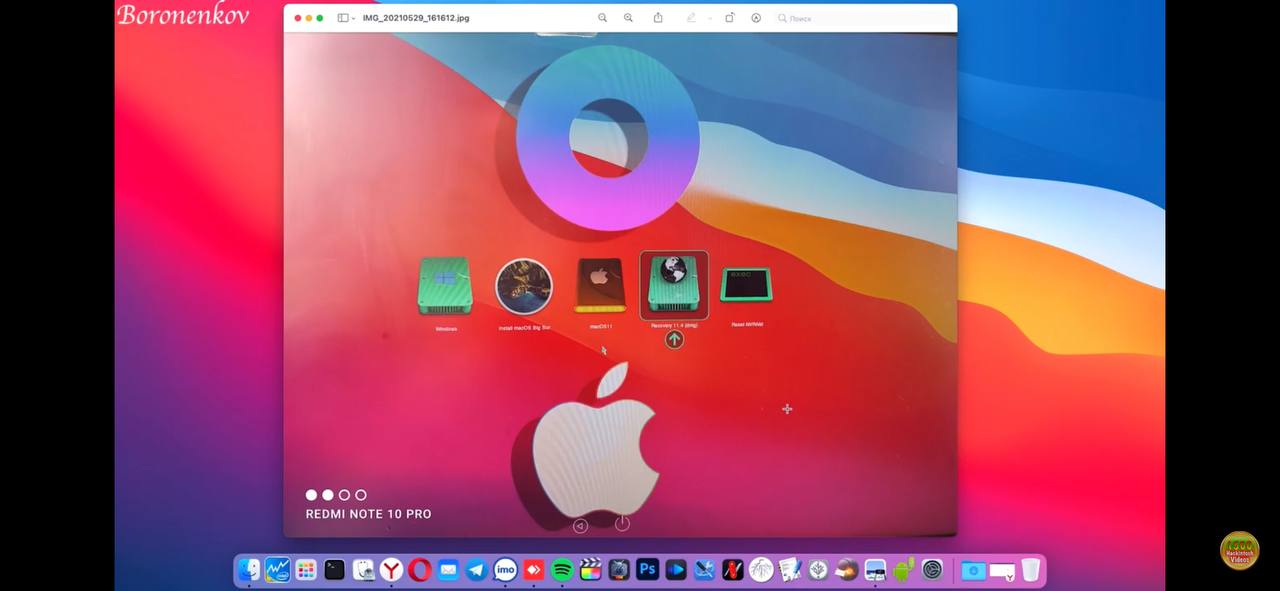Launch Telegram from the Dock
Viewport: 1280px width, 591px height.
pyautogui.click(x=477, y=570)
